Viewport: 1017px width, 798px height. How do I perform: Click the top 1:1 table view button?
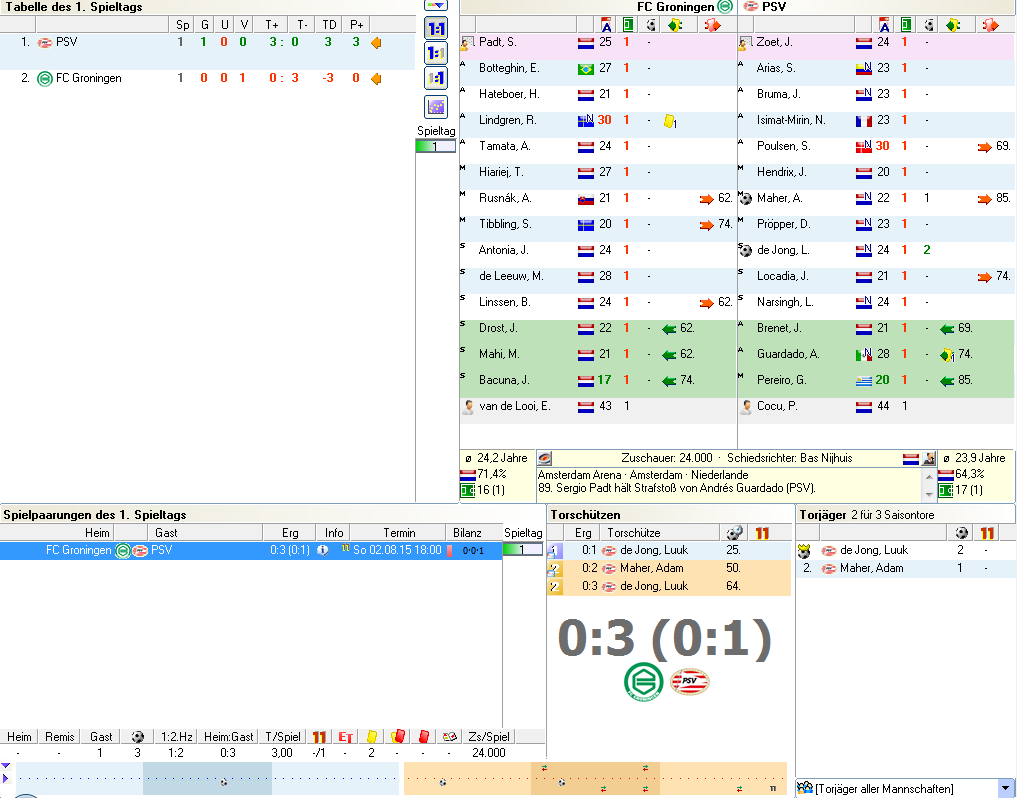(x=436, y=26)
